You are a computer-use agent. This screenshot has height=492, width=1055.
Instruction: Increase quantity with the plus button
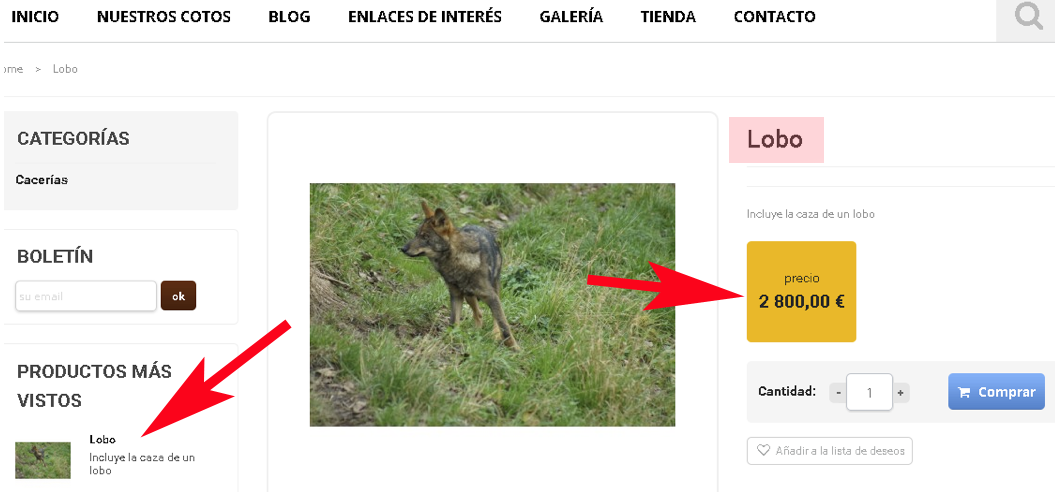point(900,392)
